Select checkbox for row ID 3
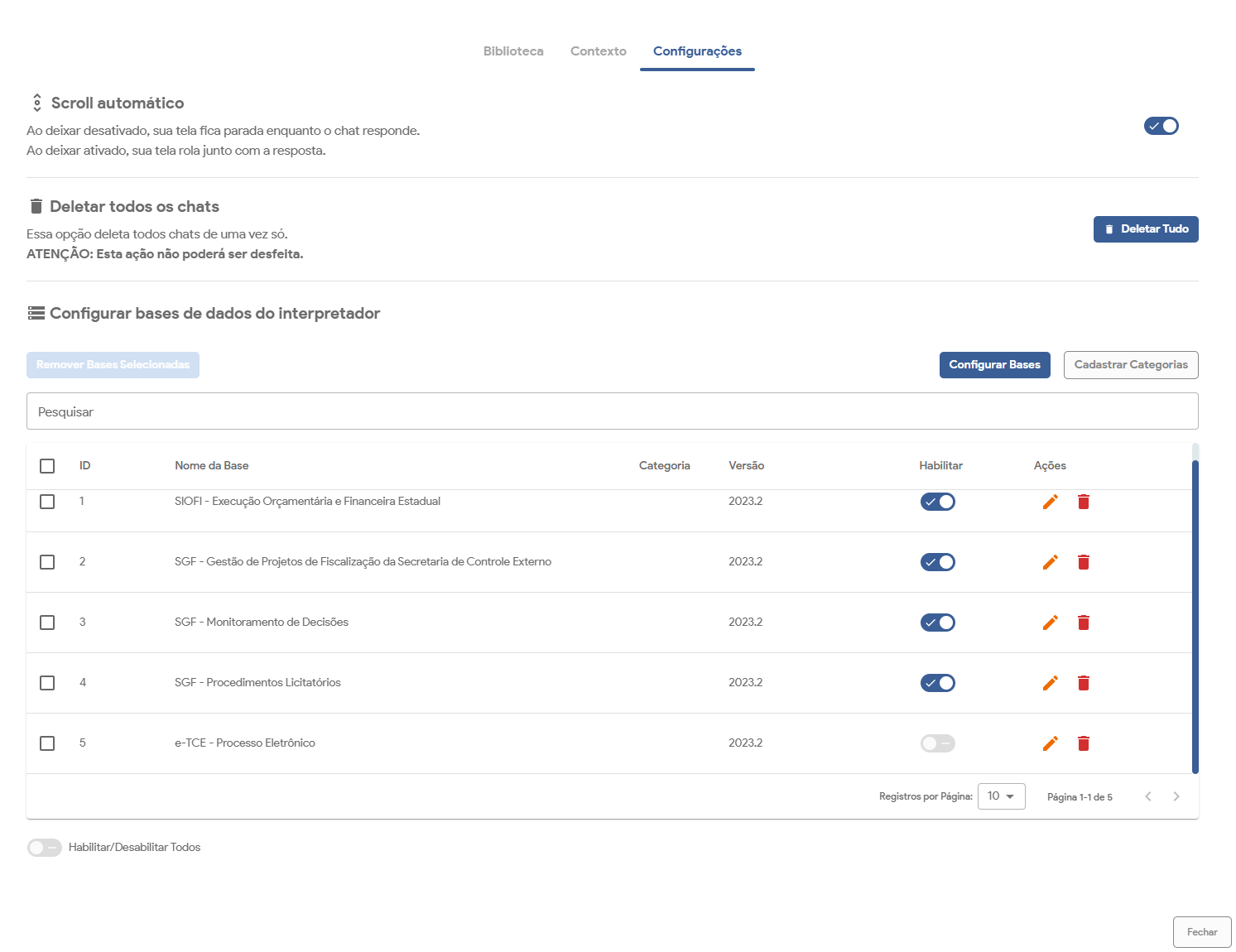 click(x=47, y=623)
